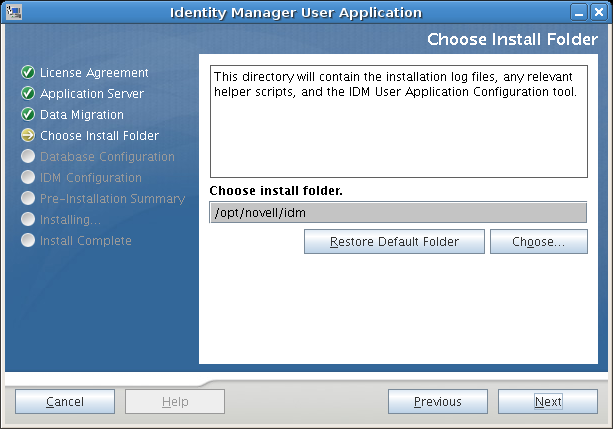Click the gray circle beside Database Configuration
The image size is (613, 429).
click(28, 157)
